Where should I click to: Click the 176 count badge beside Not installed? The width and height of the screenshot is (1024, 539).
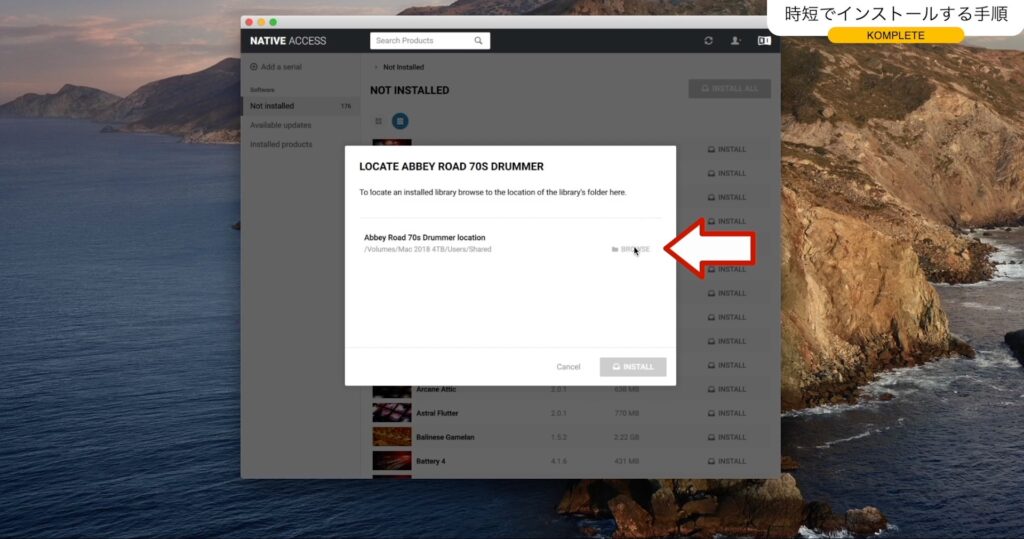point(345,106)
